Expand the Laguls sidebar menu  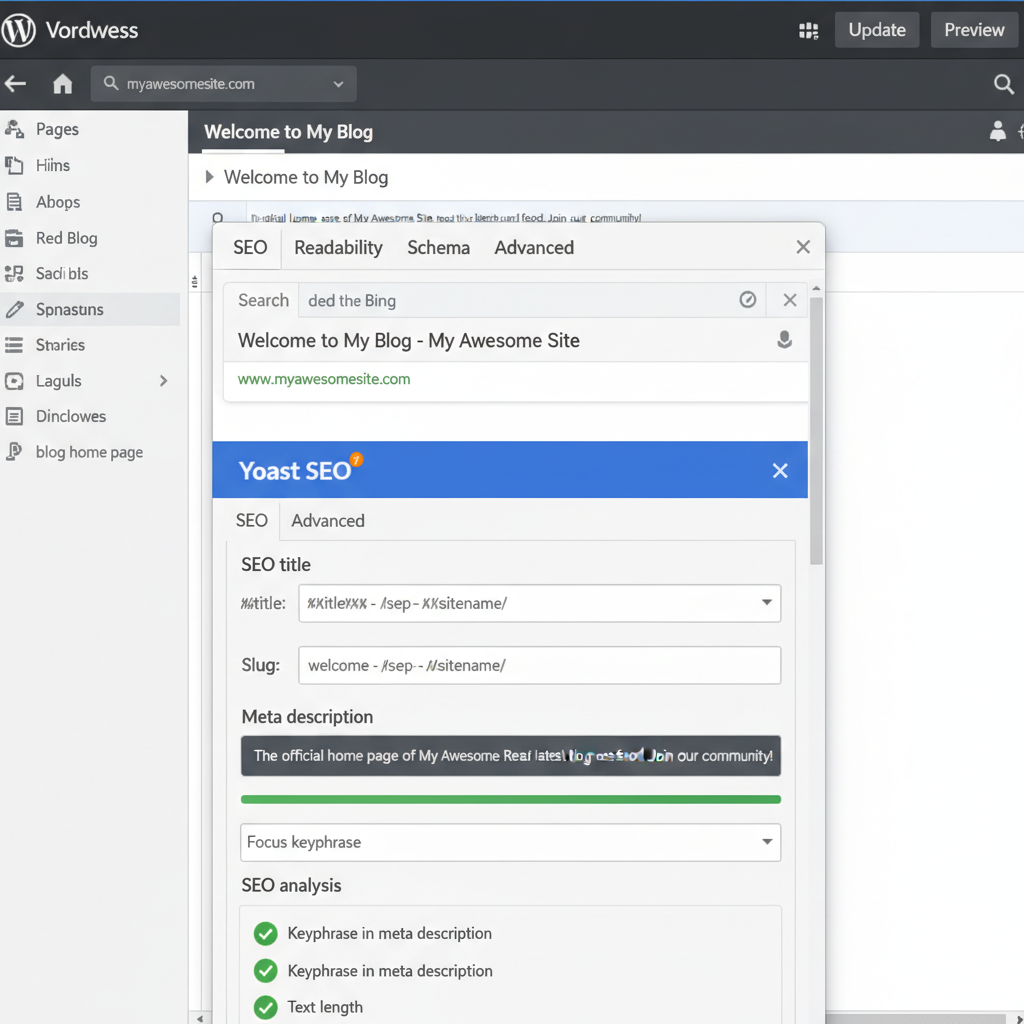pos(163,380)
